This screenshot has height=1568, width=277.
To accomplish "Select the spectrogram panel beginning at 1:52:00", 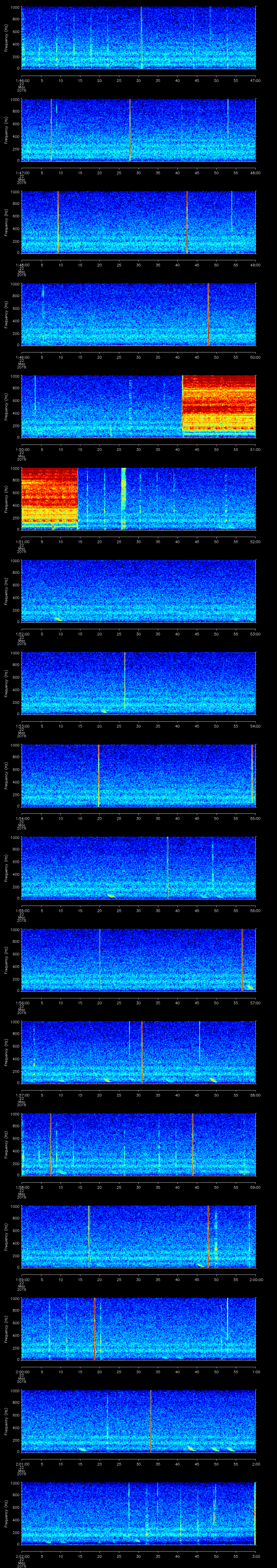I will pos(138,591).
